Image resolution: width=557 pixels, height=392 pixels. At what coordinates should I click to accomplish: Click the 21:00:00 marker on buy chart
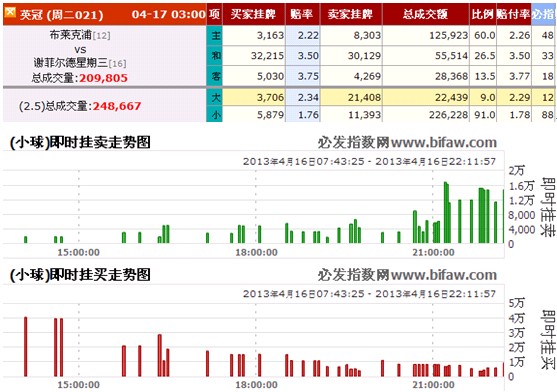433,385
